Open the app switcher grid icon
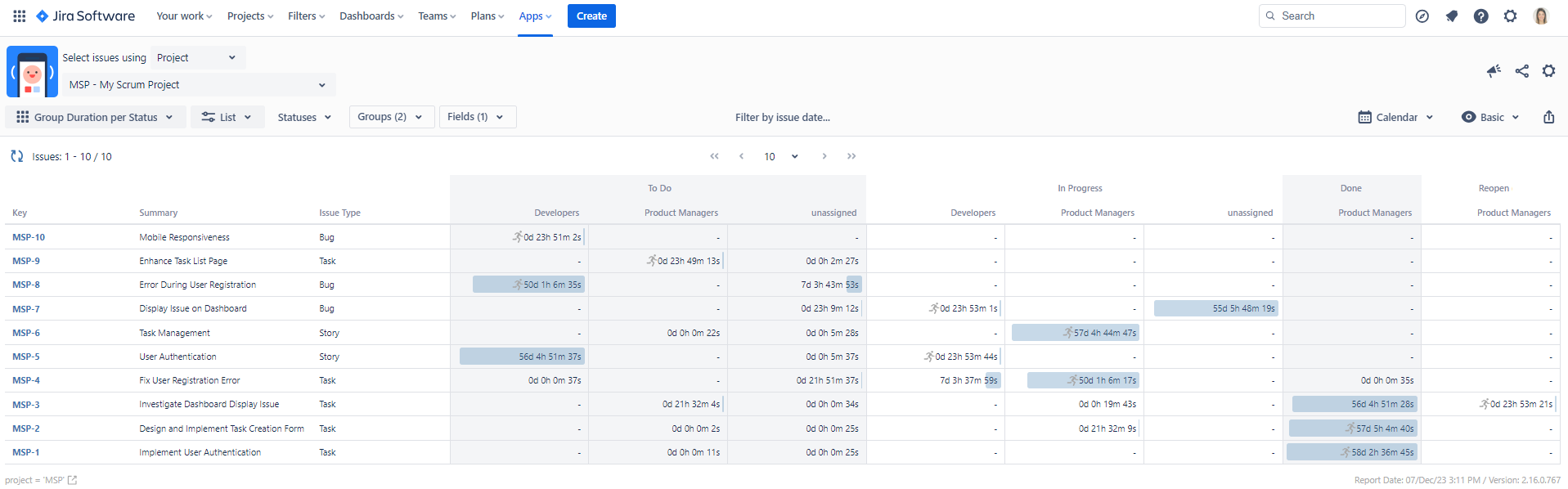Viewport: 1568px width, 489px height. click(20, 16)
